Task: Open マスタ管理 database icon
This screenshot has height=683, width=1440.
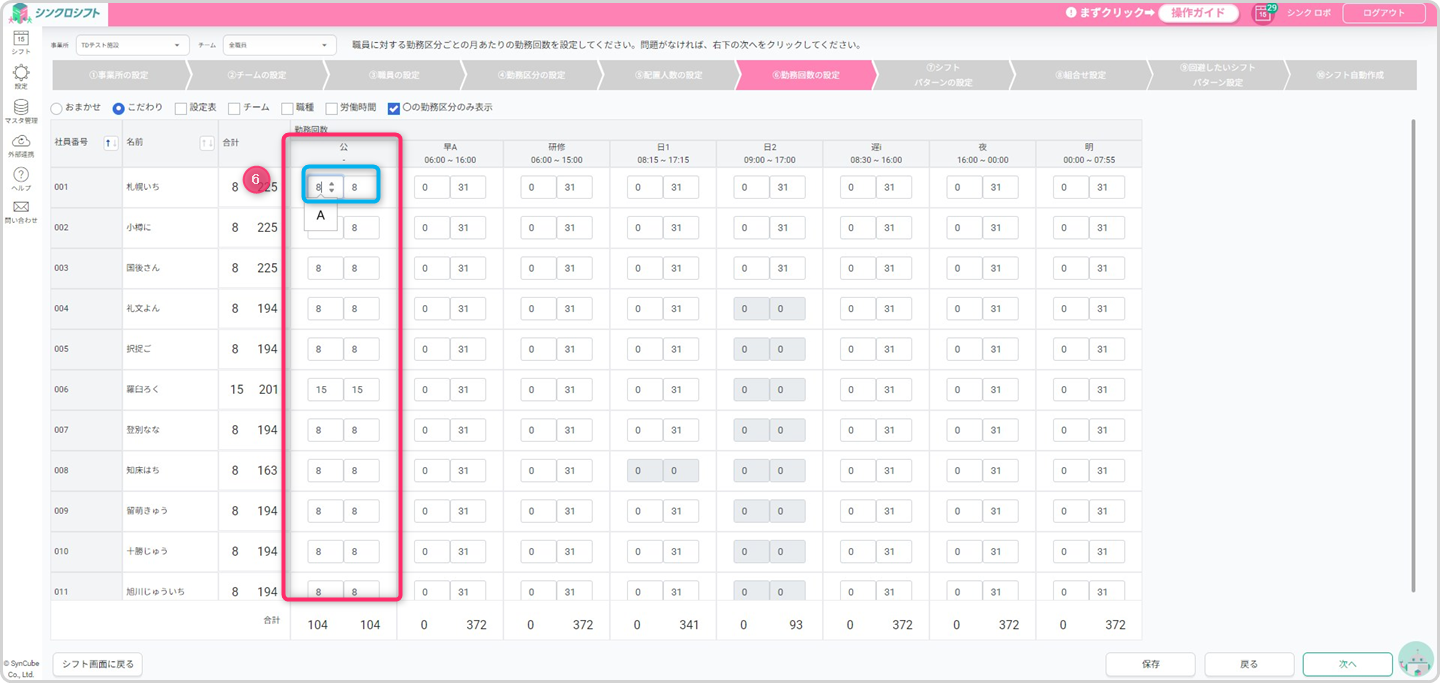Action: 21,107
